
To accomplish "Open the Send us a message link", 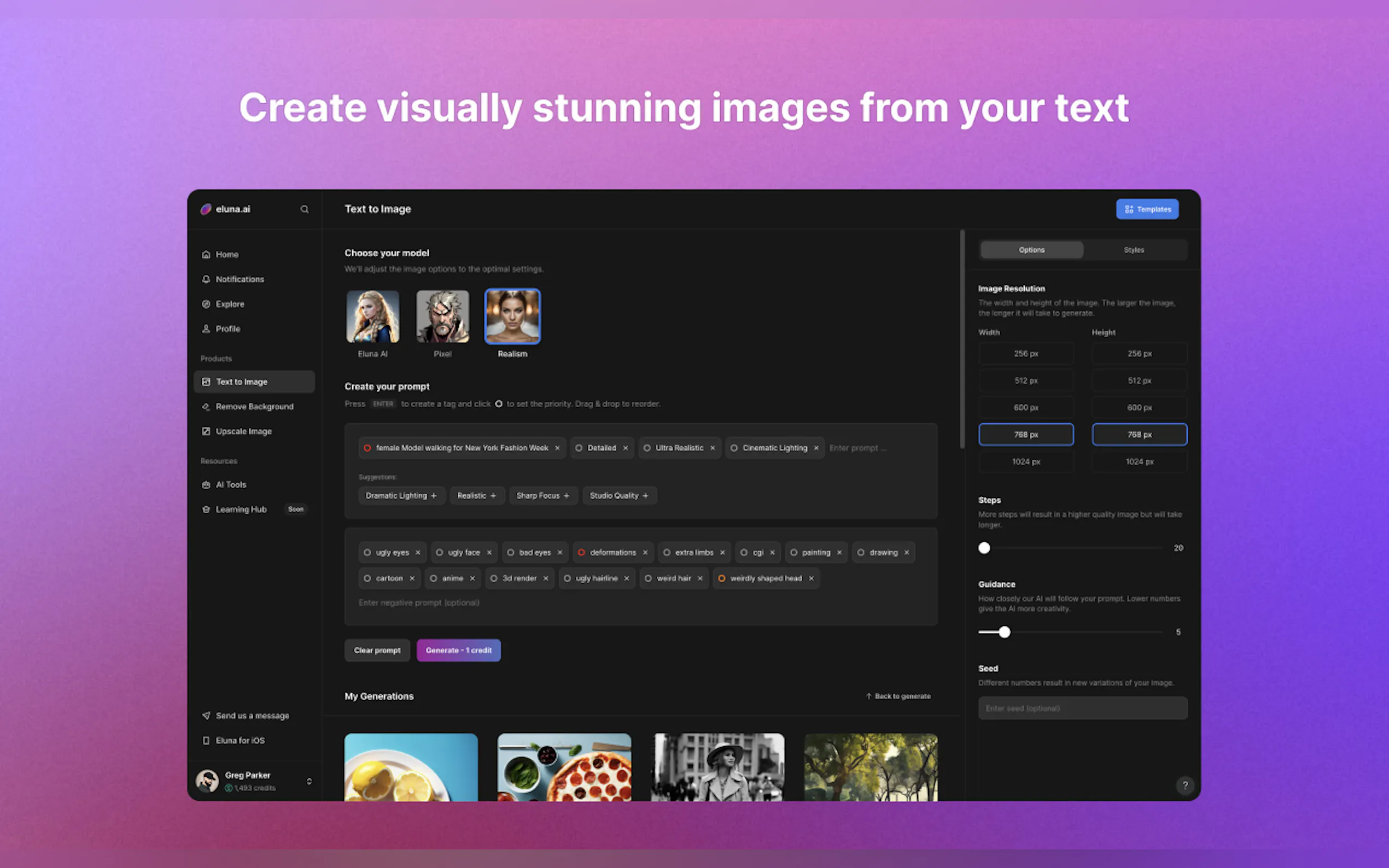I will 252,715.
